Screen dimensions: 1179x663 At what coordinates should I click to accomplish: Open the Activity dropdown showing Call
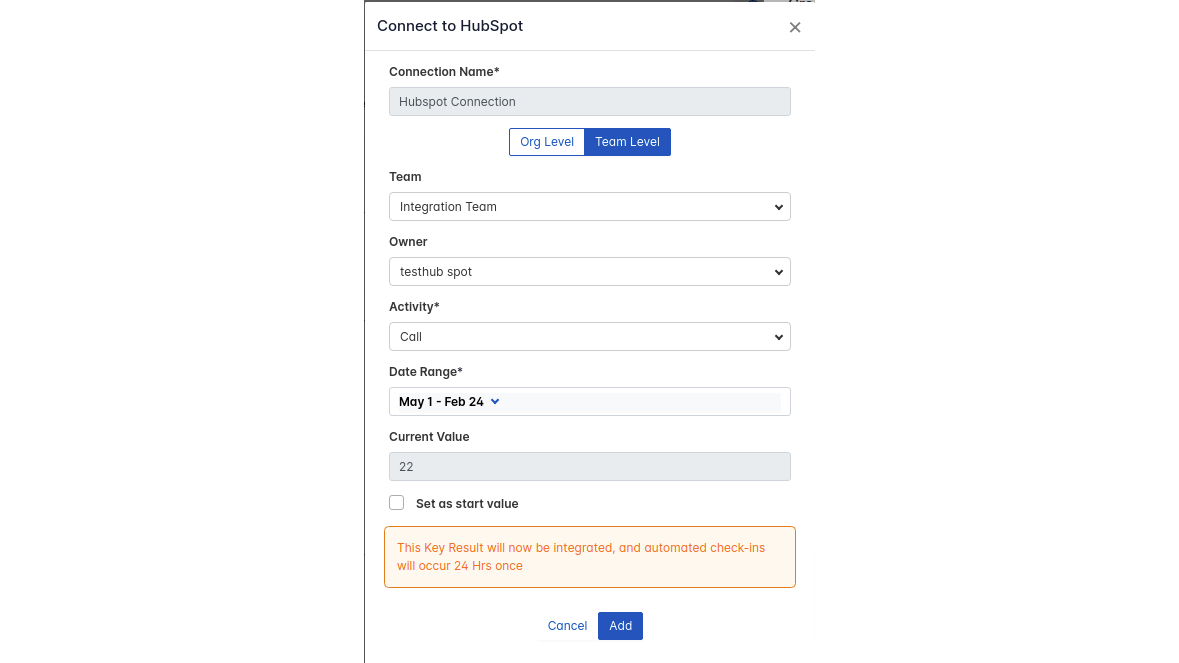coord(580,337)
